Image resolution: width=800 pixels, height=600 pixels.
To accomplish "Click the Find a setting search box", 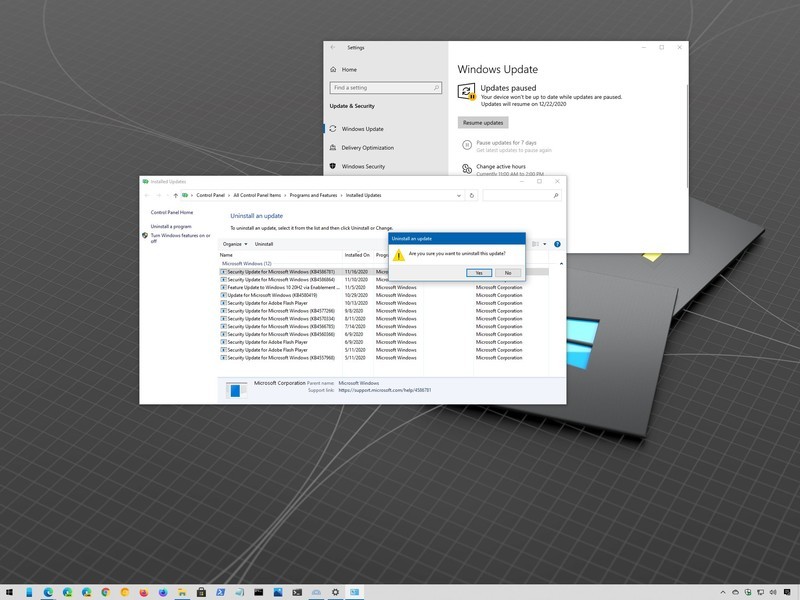I will [x=386, y=88].
